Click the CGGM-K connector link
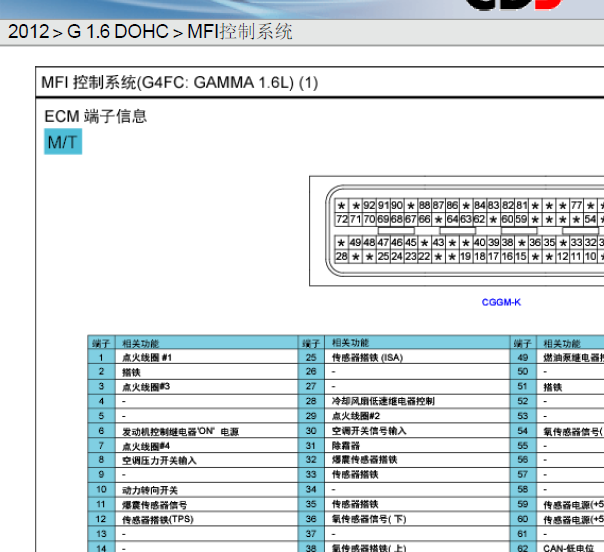The height and width of the screenshot is (552, 604). (x=501, y=302)
